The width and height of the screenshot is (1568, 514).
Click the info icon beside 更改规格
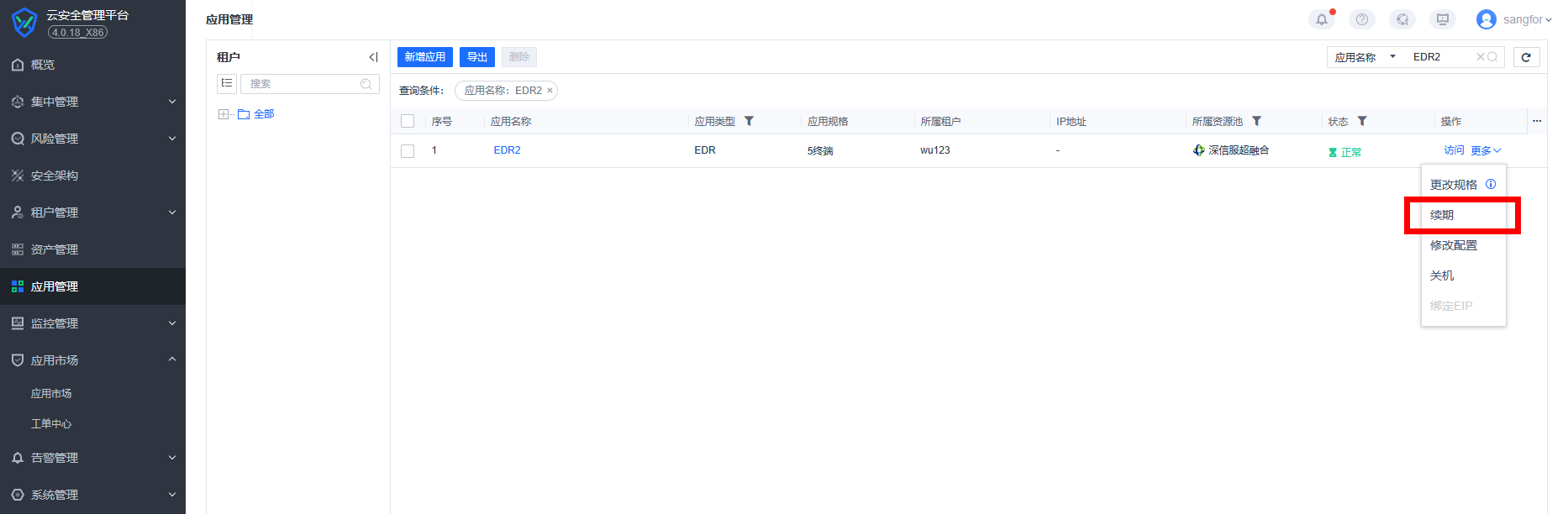tap(1491, 184)
